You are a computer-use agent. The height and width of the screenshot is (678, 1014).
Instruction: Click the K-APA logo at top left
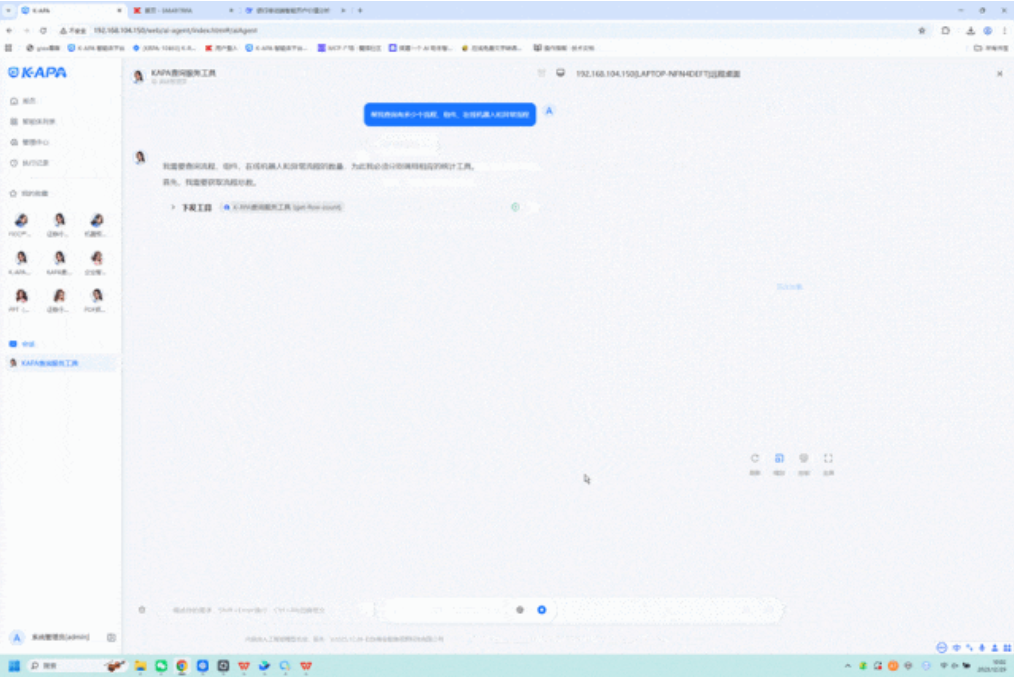coord(38,72)
